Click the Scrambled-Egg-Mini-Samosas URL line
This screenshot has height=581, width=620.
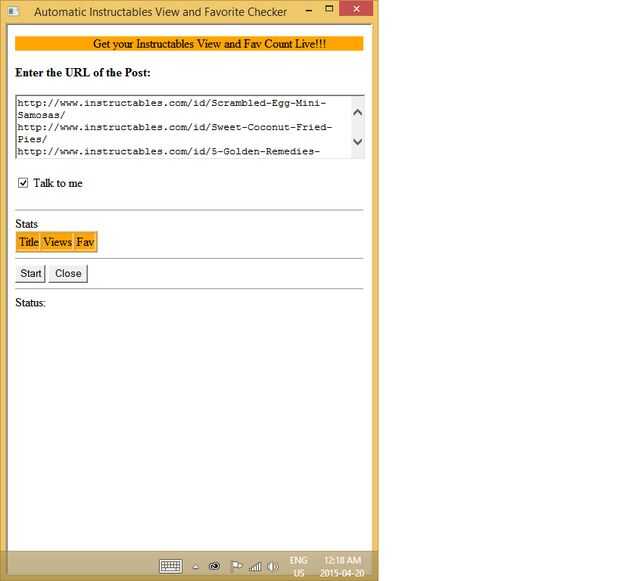tap(172, 109)
